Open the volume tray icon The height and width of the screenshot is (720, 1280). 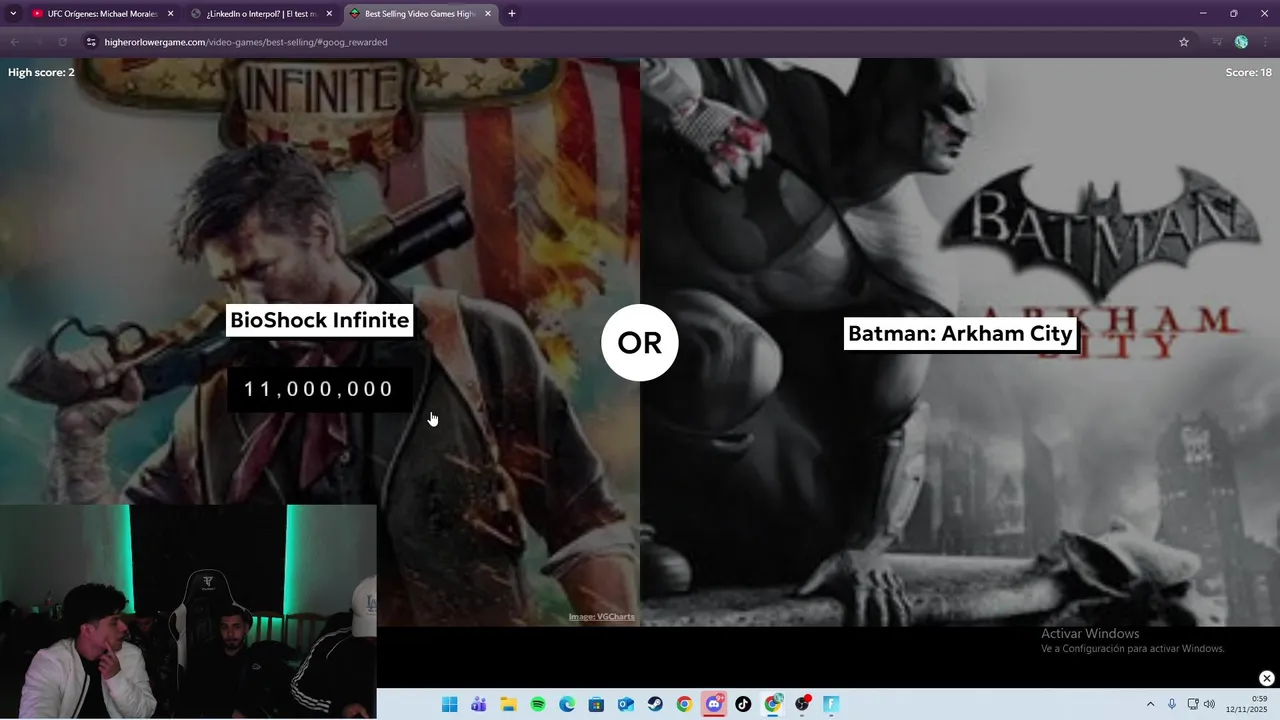point(1210,704)
